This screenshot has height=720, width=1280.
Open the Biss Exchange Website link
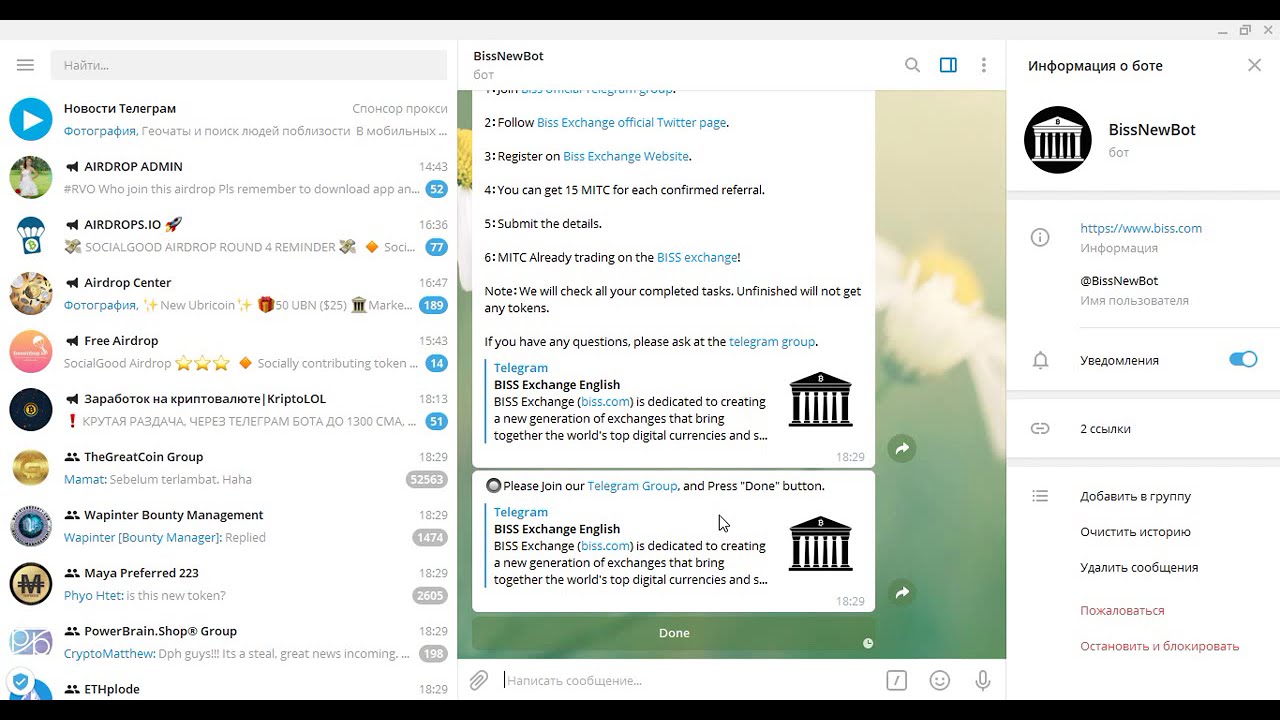tap(626, 156)
